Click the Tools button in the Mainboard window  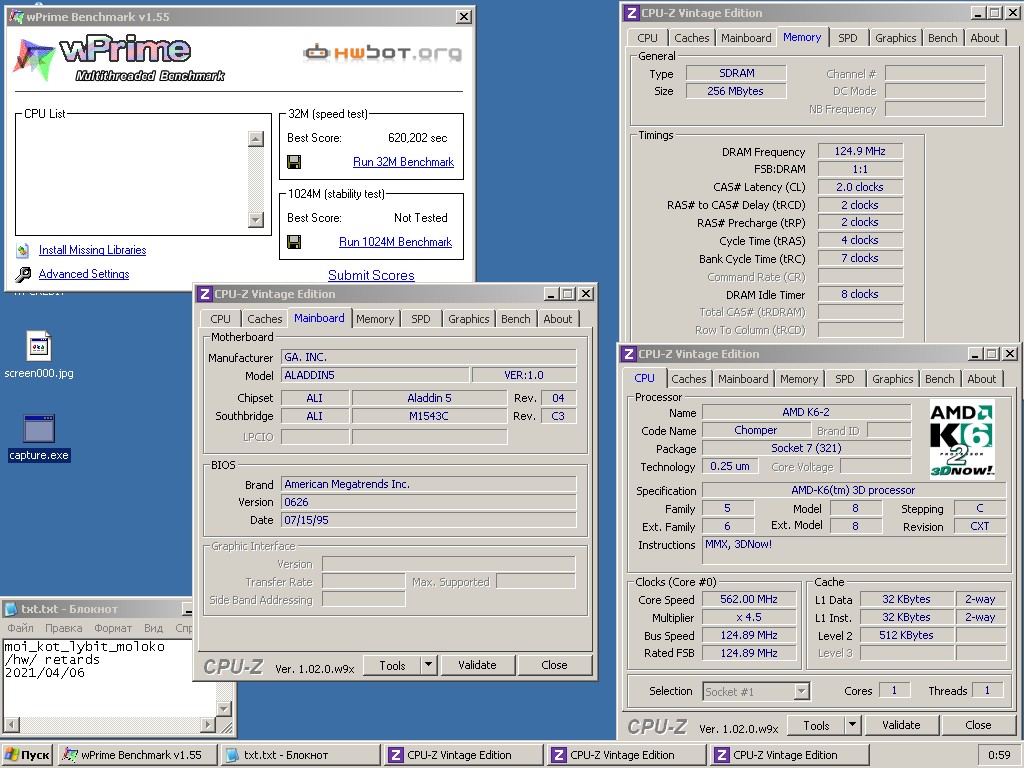point(392,665)
